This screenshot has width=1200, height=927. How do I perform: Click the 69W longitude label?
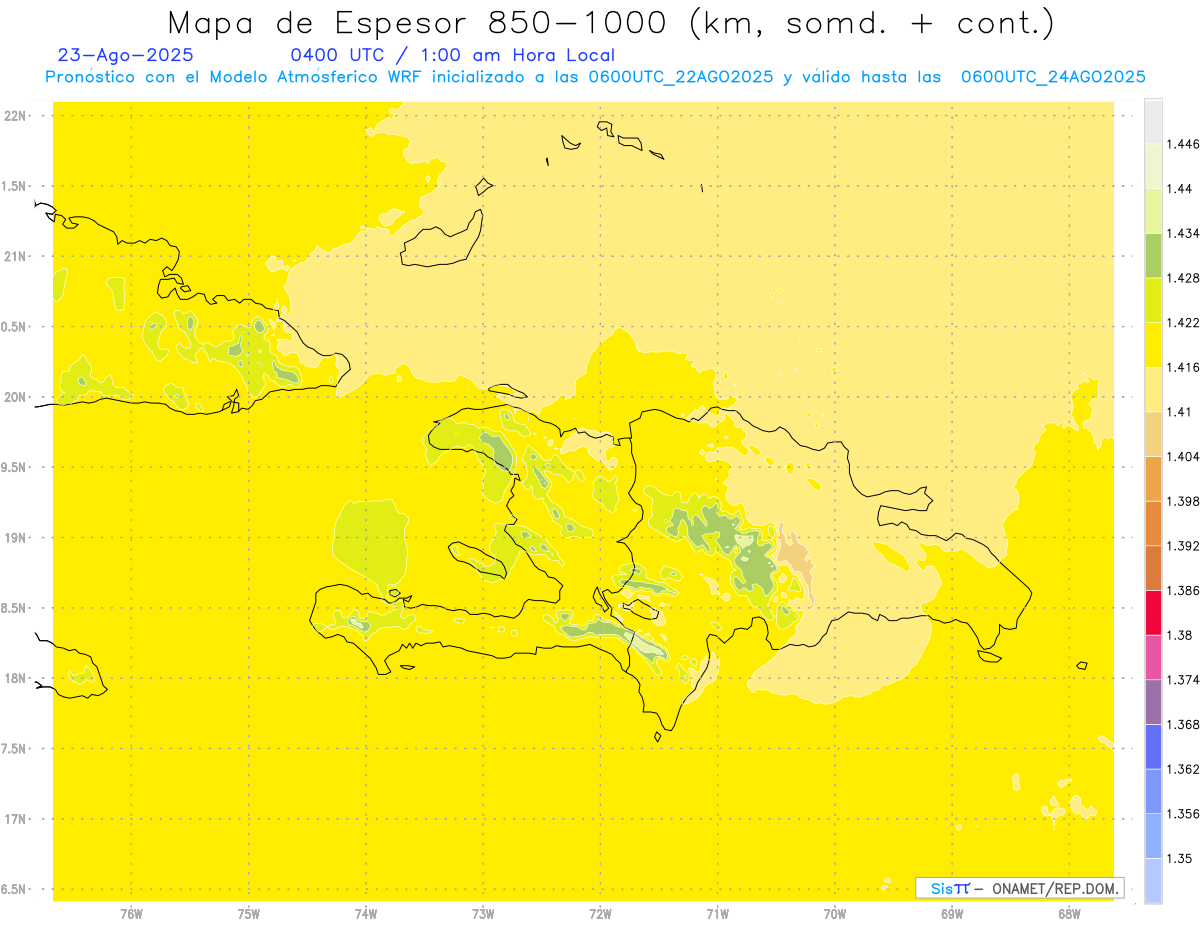pos(952,913)
